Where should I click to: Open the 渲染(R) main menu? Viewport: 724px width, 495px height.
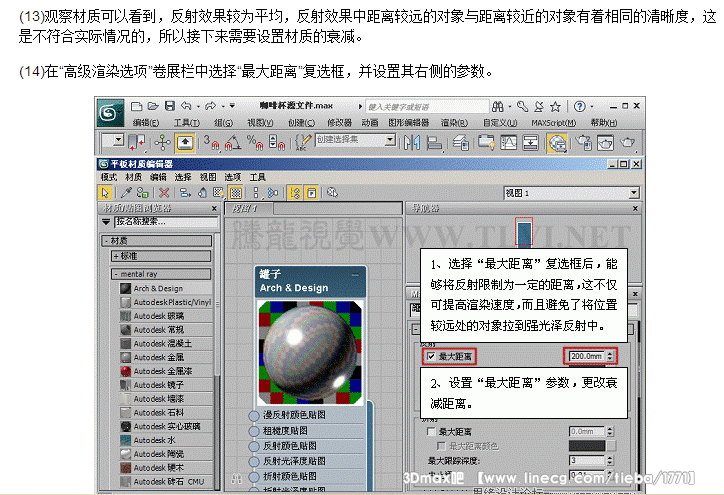tap(454, 123)
